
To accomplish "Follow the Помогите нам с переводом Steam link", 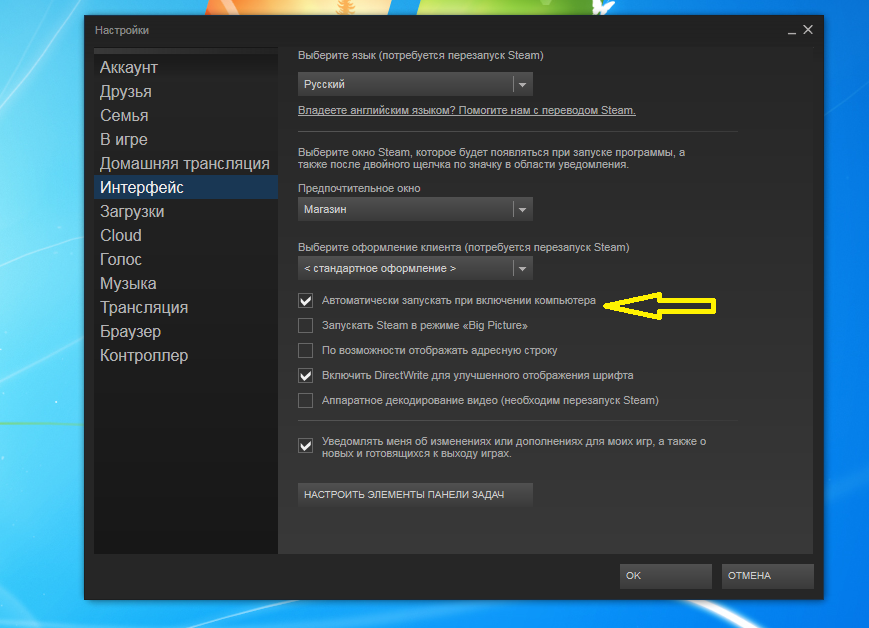I will click(x=467, y=110).
